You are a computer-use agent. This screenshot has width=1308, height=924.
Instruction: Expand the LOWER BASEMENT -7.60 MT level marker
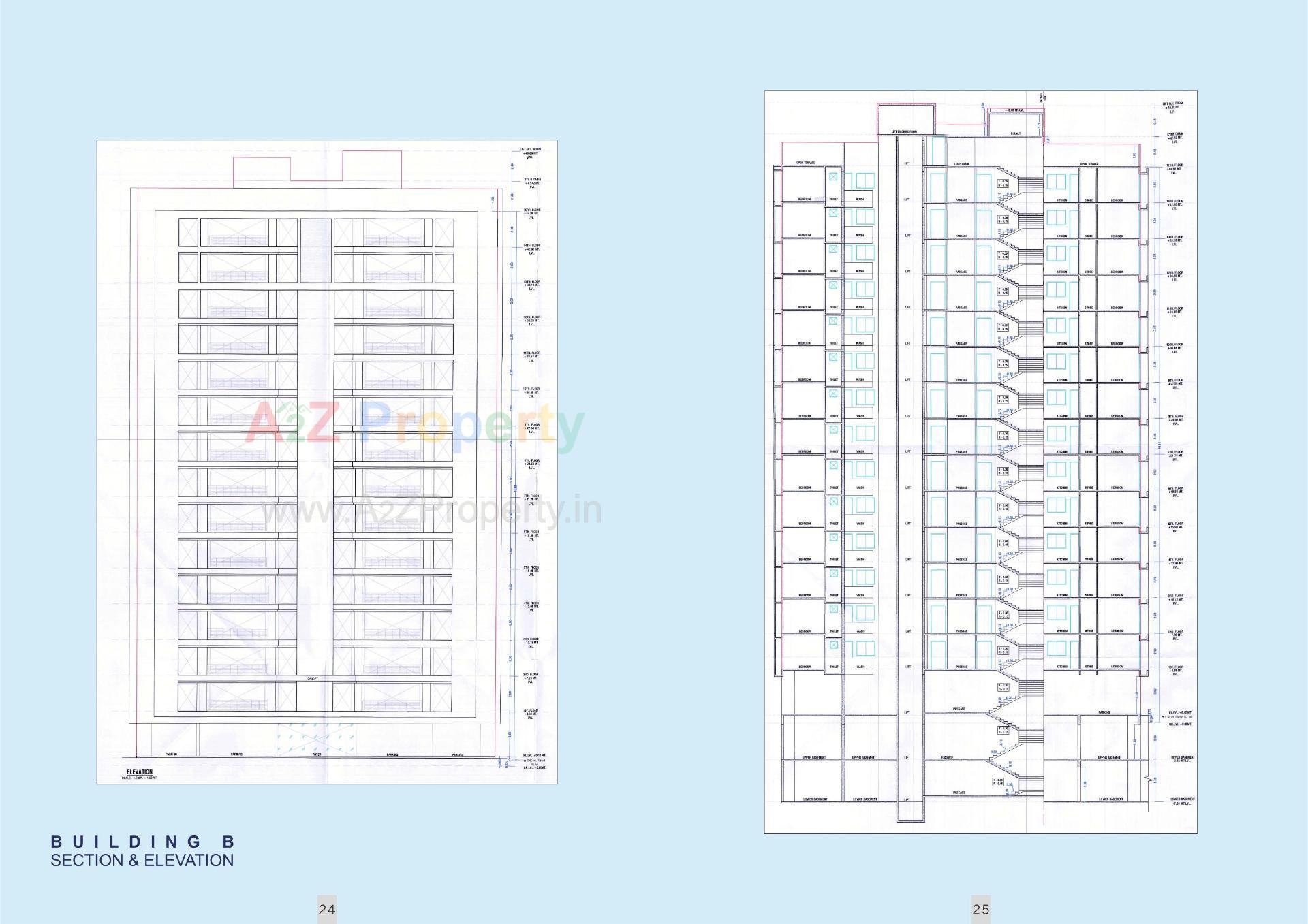point(1182,801)
